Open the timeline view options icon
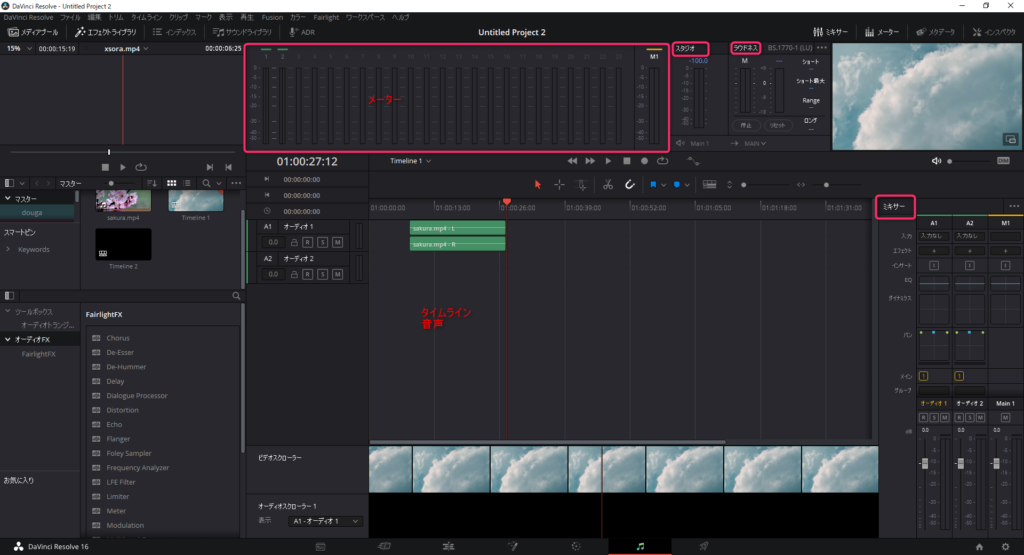Screen dimensions: 1024x555 pos(709,185)
